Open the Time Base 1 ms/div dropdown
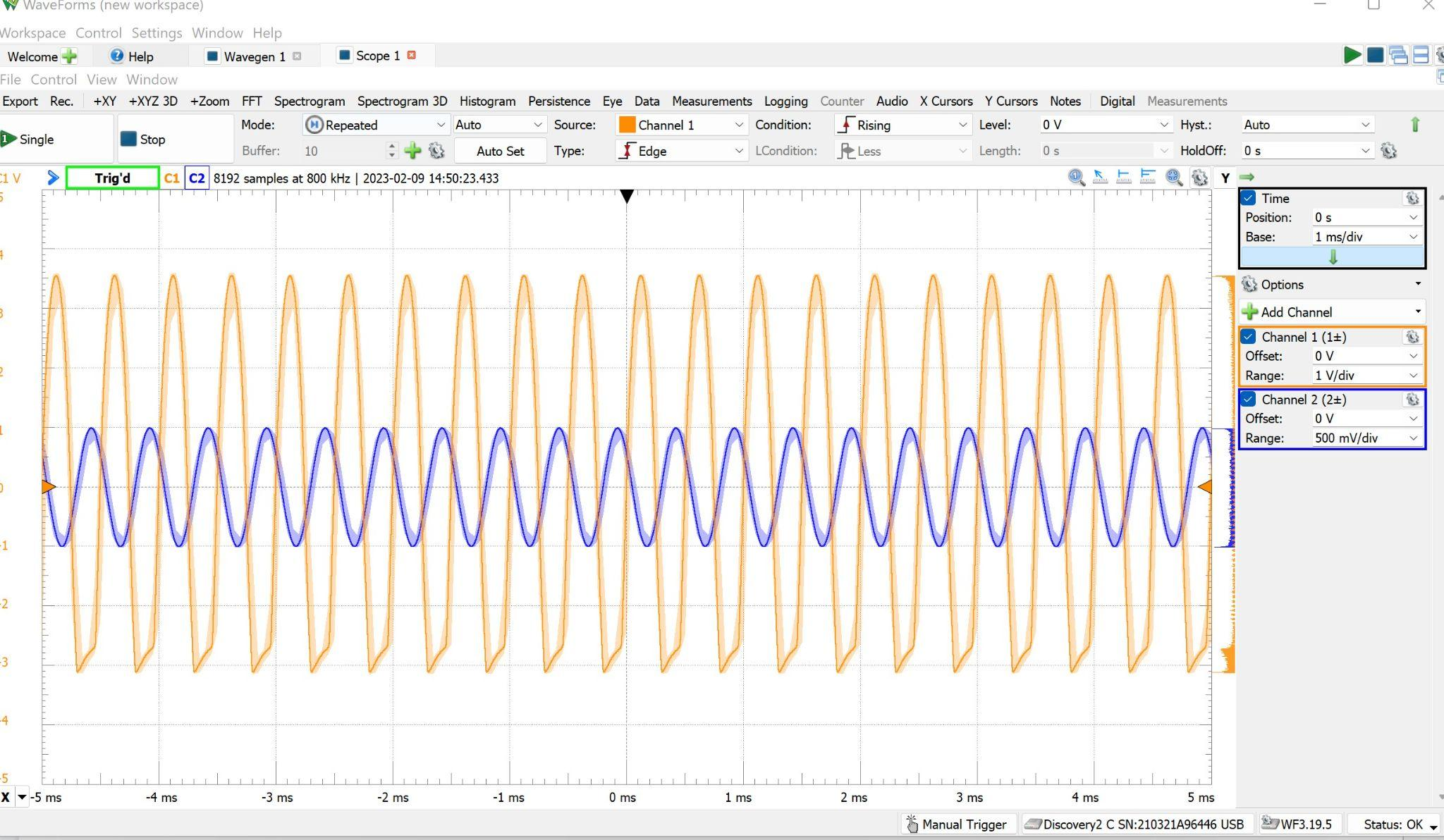This screenshot has width=1444, height=840. pyautogui.click(x=1366, y=237)
